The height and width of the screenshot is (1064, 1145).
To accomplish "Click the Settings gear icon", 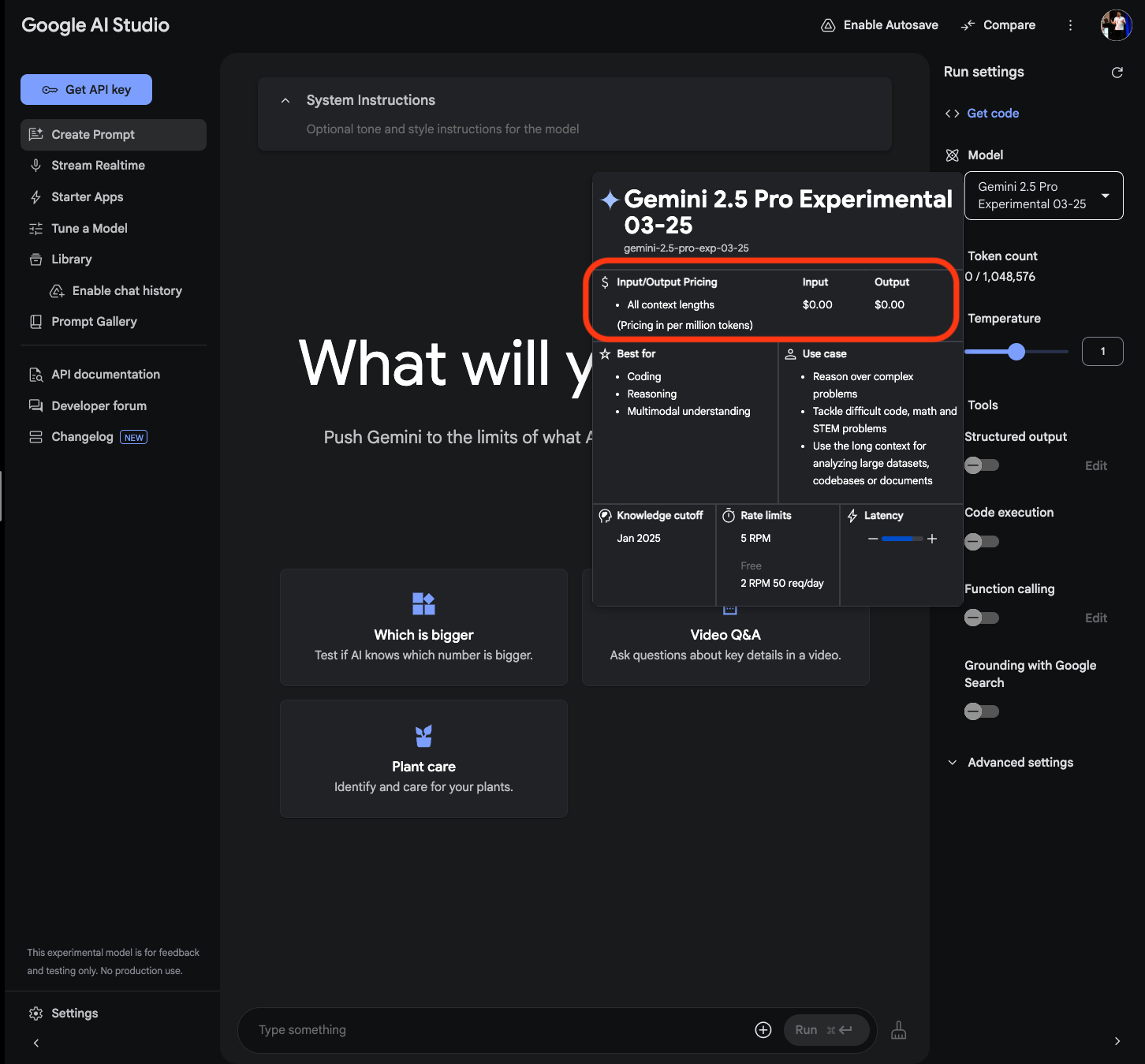I will [x=35, y=1014].
